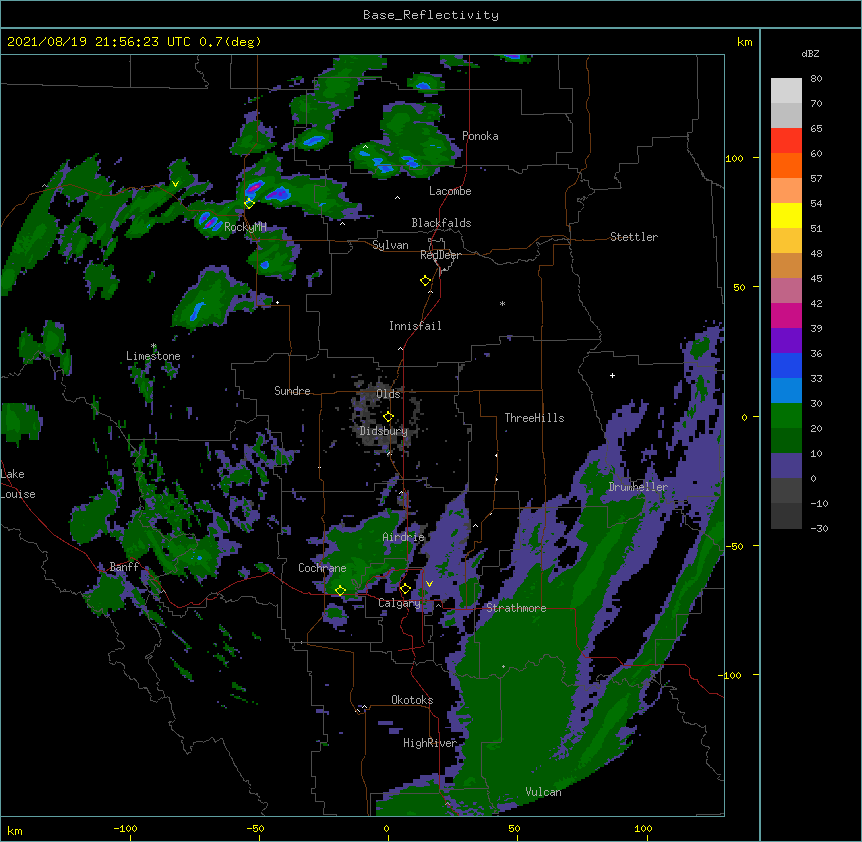The height and width of the screenshot is (842, 862).
Task: Click the yellow marker below Cochrane
Action: tap(340, 591)
